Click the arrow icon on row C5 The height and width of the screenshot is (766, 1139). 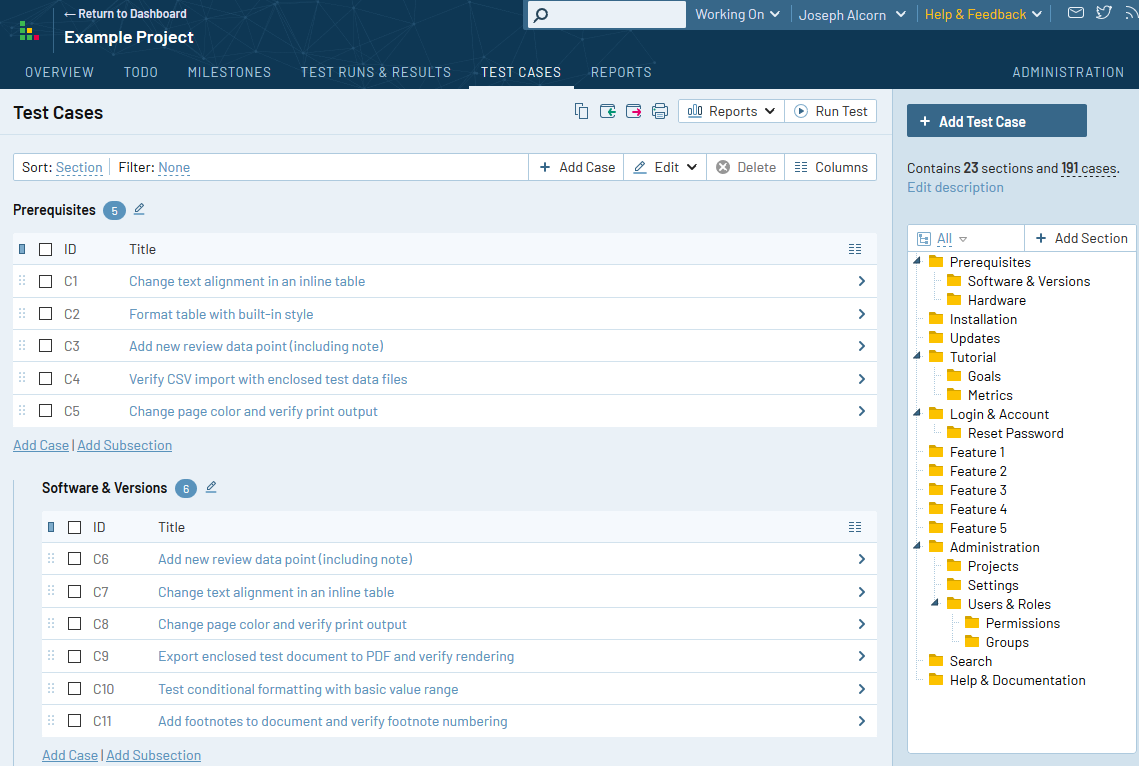[x=862, y=411]
